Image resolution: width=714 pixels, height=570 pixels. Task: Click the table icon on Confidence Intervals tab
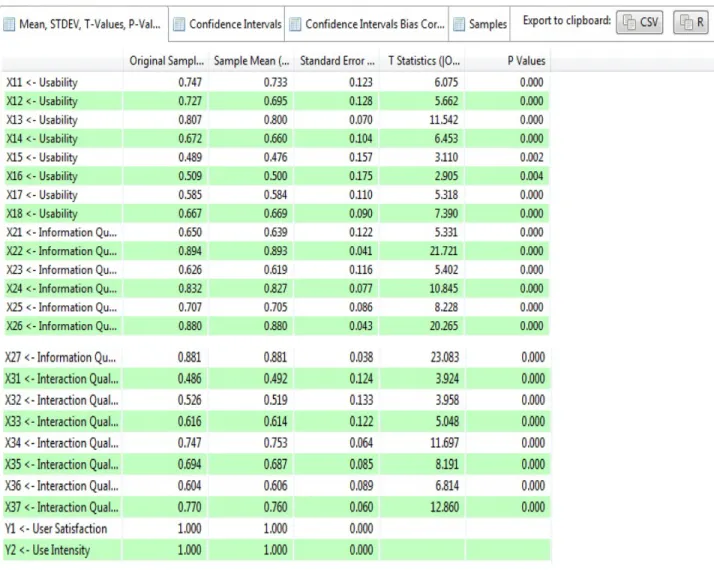(179, 24)
